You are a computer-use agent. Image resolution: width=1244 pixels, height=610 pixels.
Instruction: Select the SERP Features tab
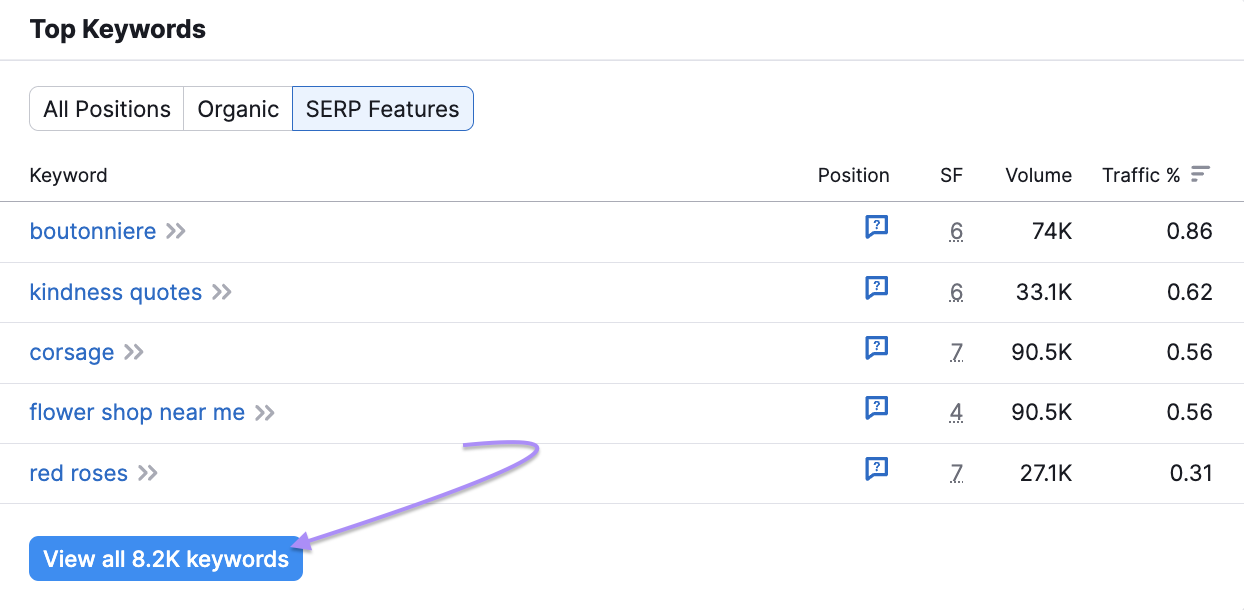click(x=382, y=109)
